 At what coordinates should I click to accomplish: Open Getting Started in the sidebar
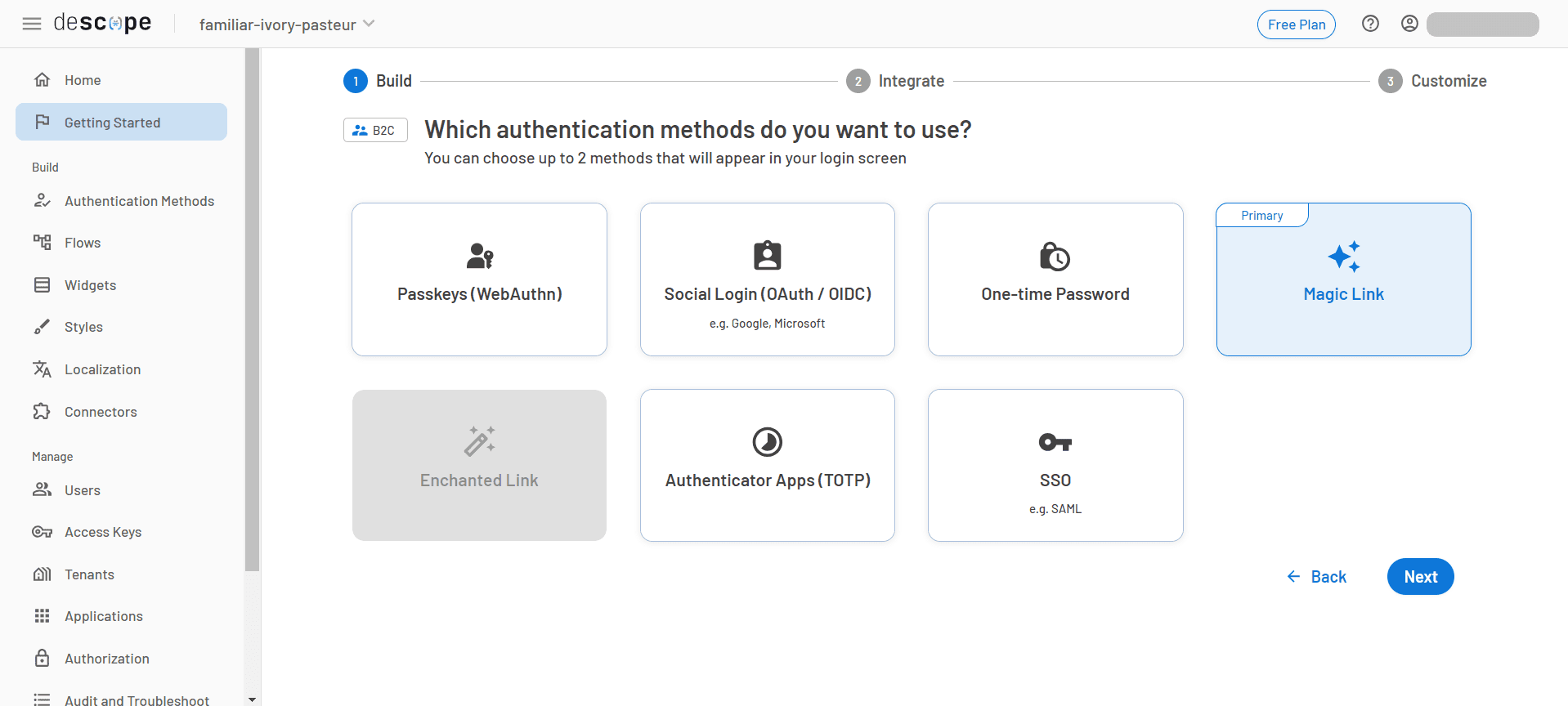coord(121,122)
